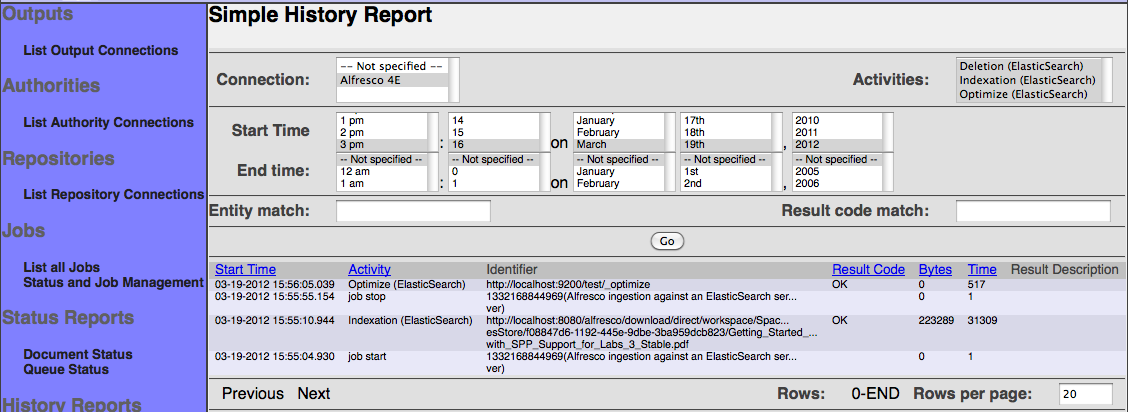Select Alfresco 4E in Connection list
The height and width of the screenshot is (412, 1128).
point(390,80)
